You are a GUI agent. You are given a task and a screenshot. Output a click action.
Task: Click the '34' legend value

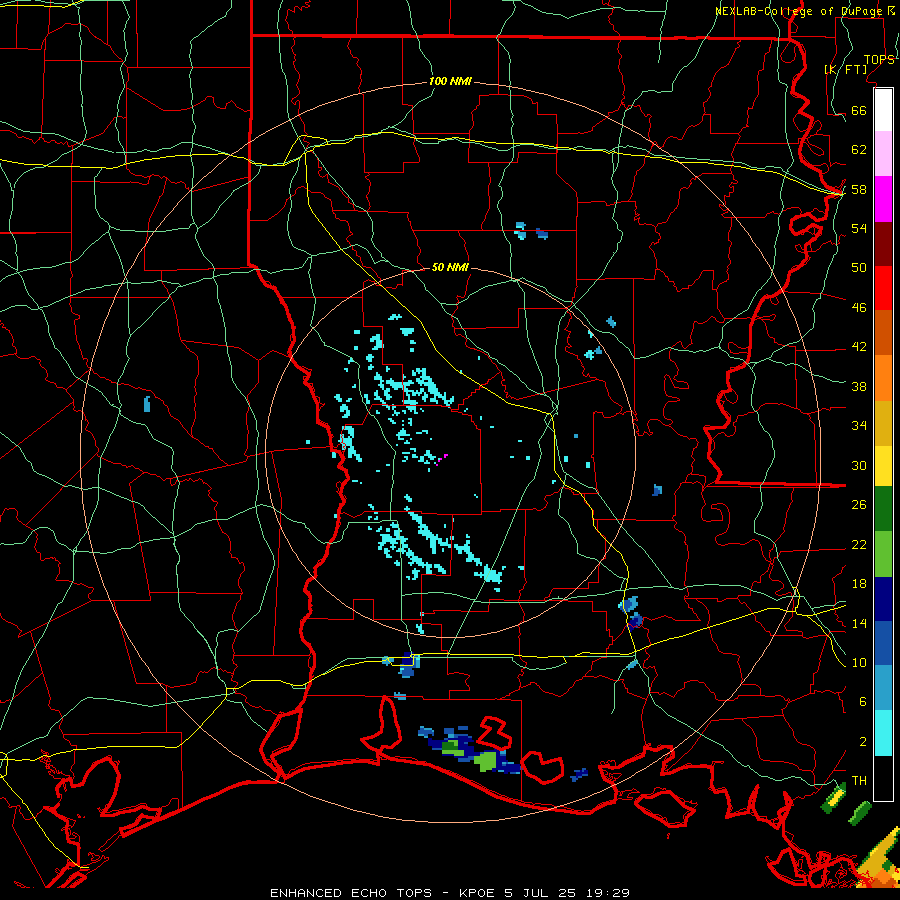pyautogui.click(x=859, y=426)
